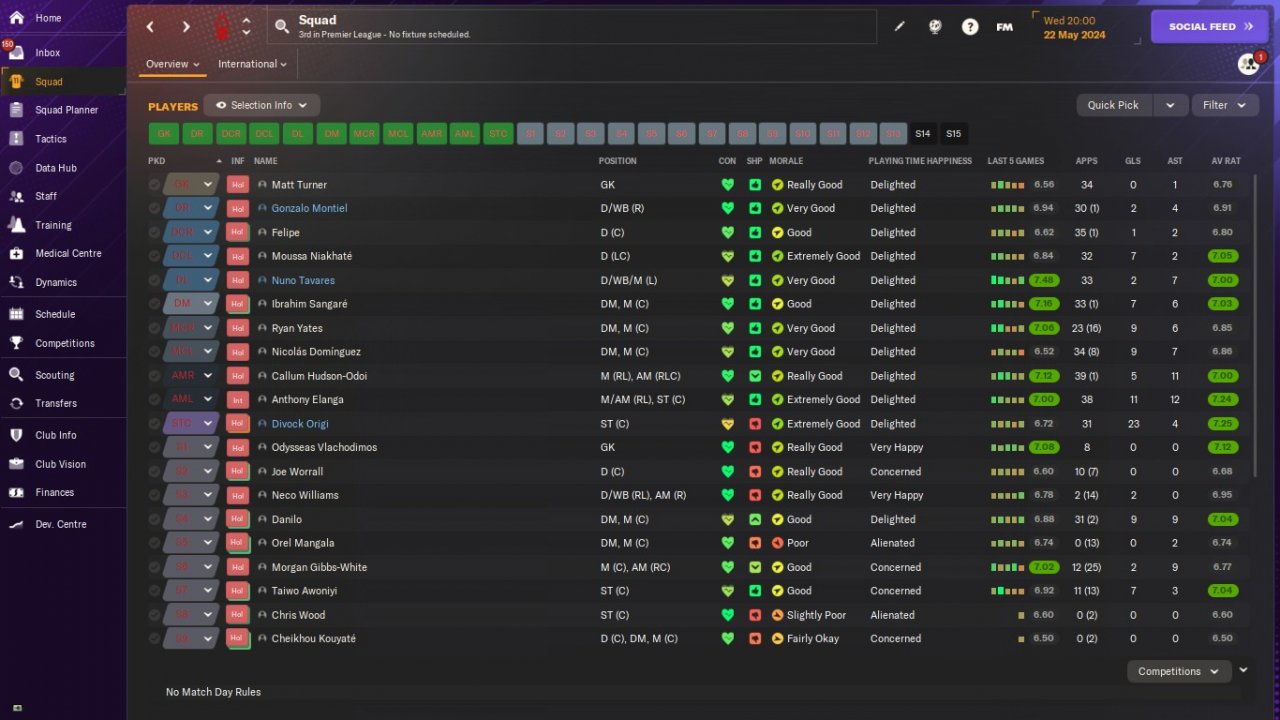Viewport: 1280px width, 720px height.
Task: Toggle selection circle for Moussa Niakhaté
Action: point(154,256)
